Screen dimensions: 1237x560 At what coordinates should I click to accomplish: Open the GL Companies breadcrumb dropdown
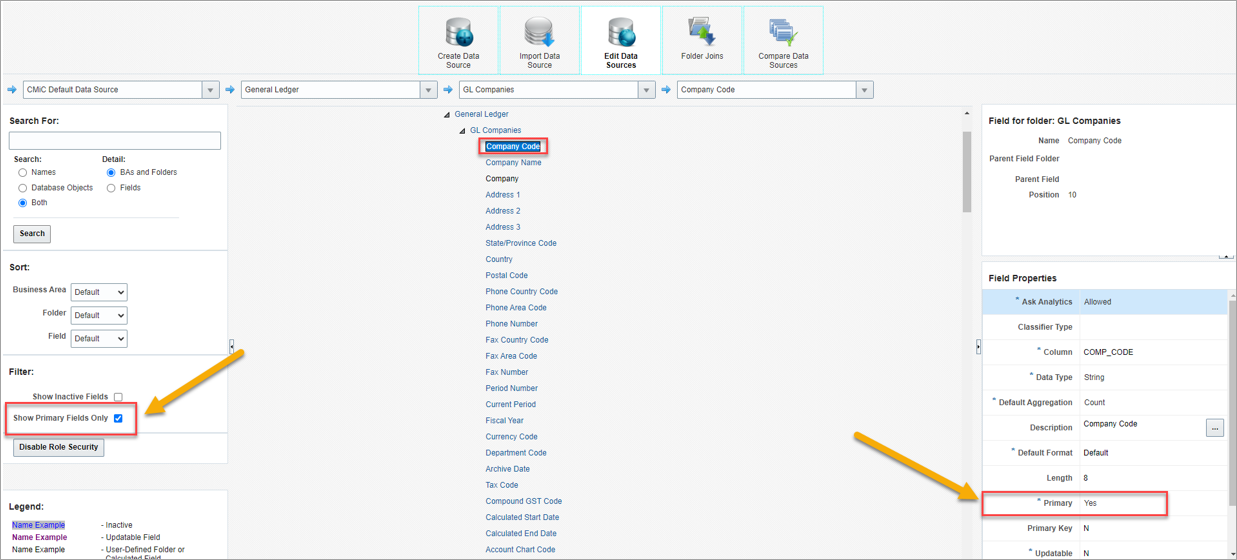pyautogui.click(x=646, y=90)
